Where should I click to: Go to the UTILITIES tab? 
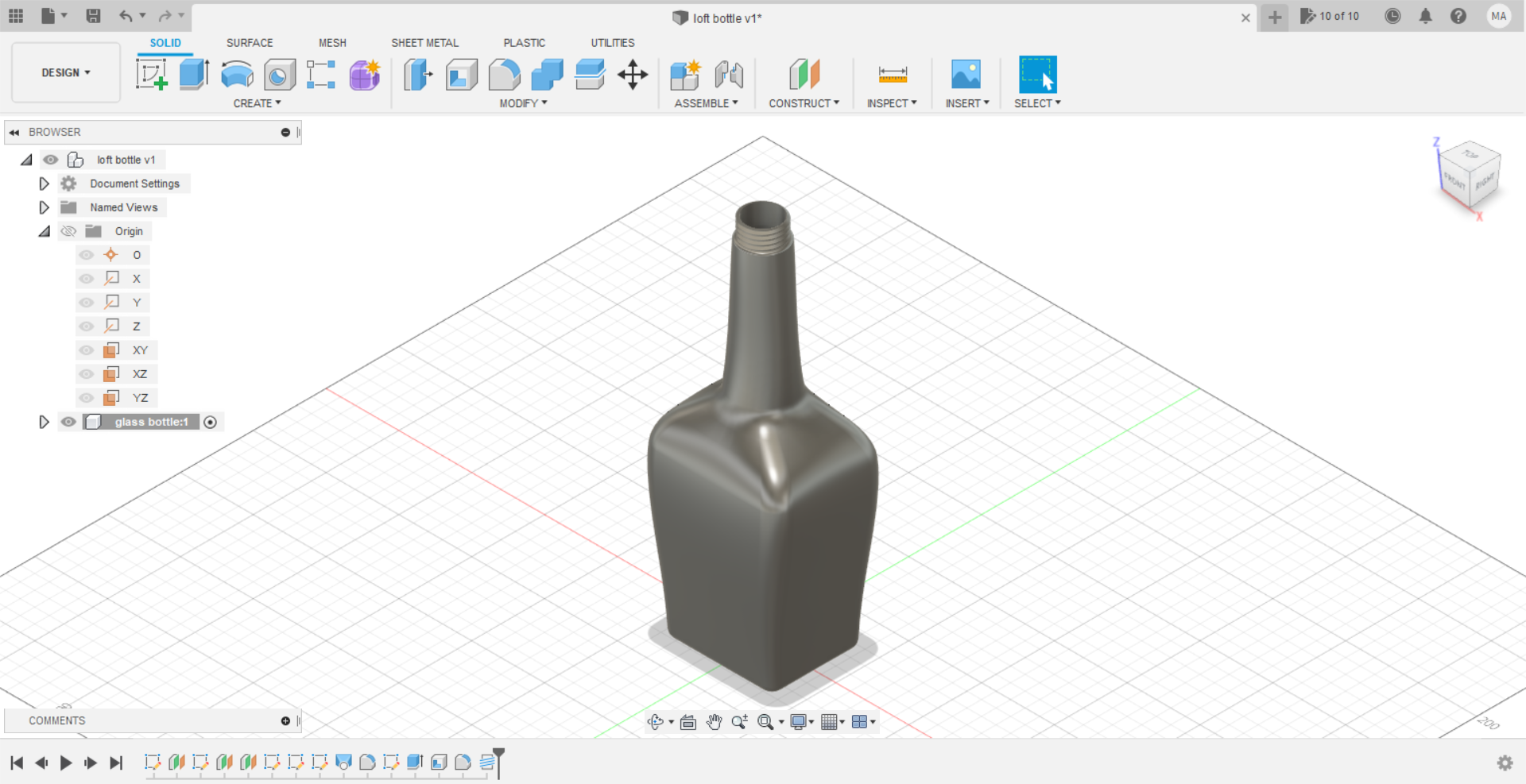point(613,43)
